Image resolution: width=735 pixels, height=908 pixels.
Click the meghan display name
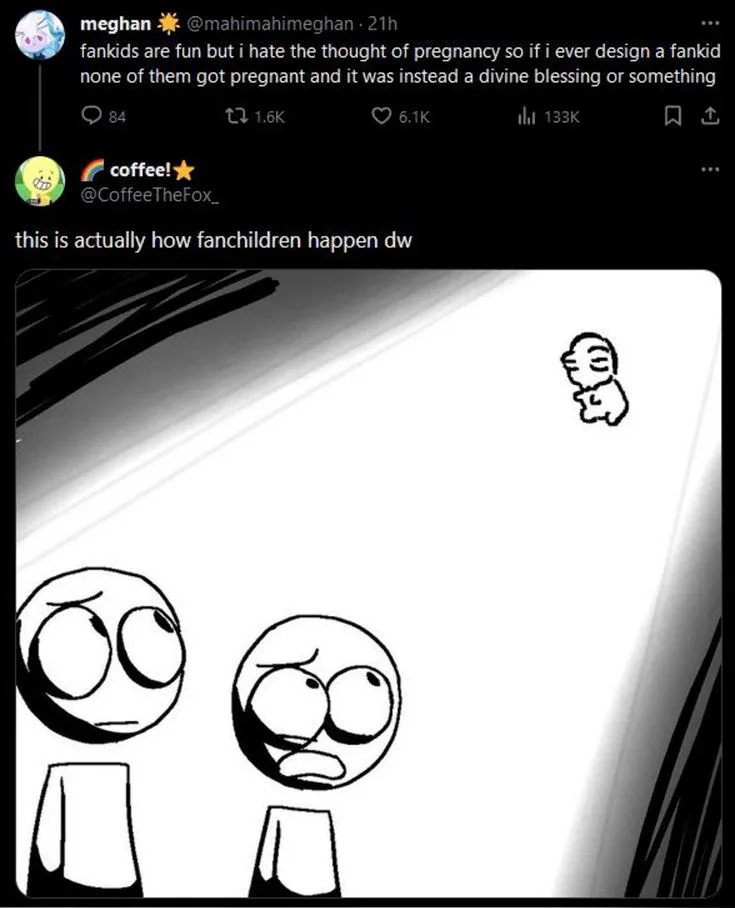[115, 23]
